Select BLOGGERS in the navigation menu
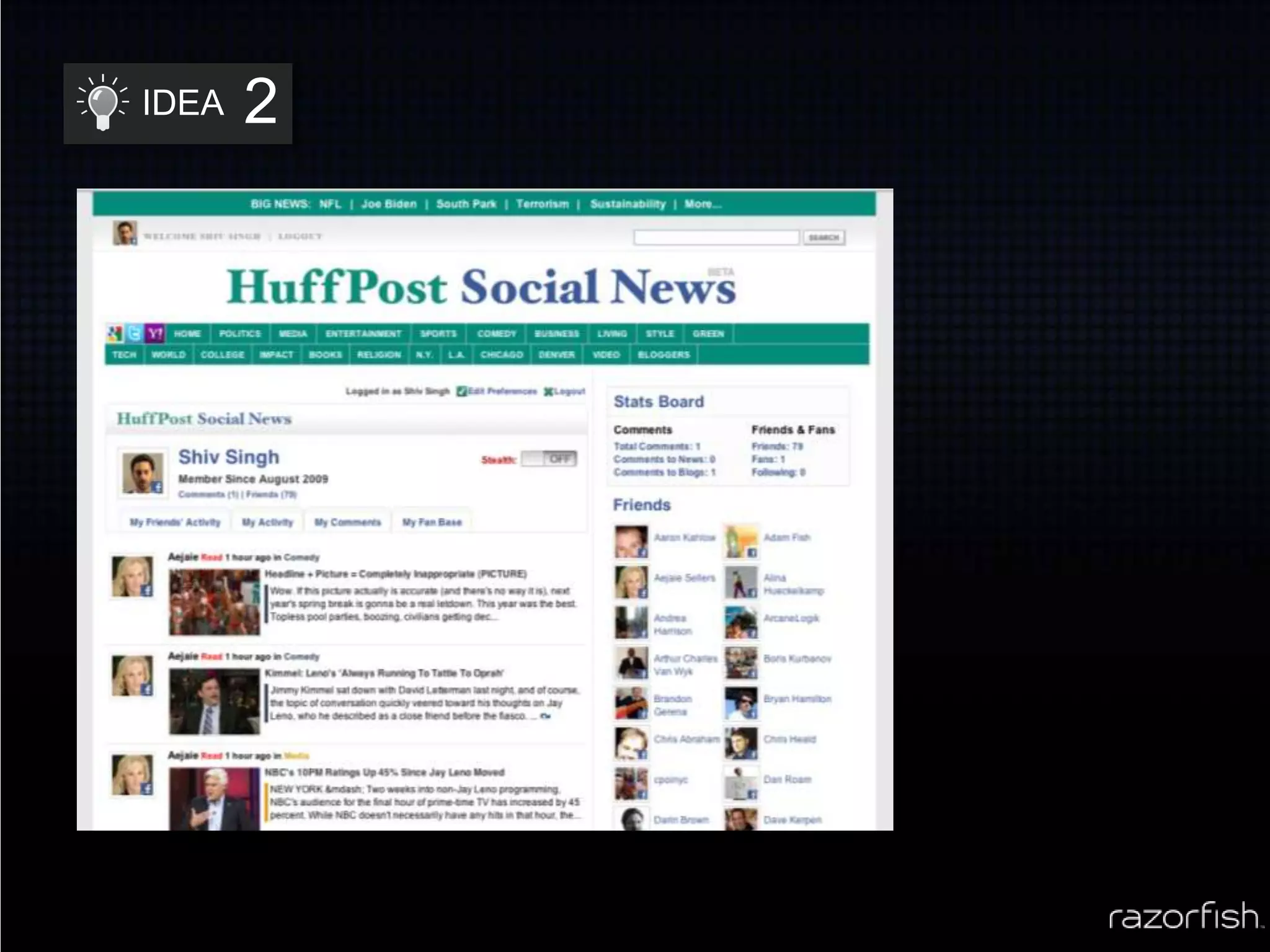Image resolution: width=1270 pixels, height=952 pixels. pyautogui.click(x=664, y=355)
